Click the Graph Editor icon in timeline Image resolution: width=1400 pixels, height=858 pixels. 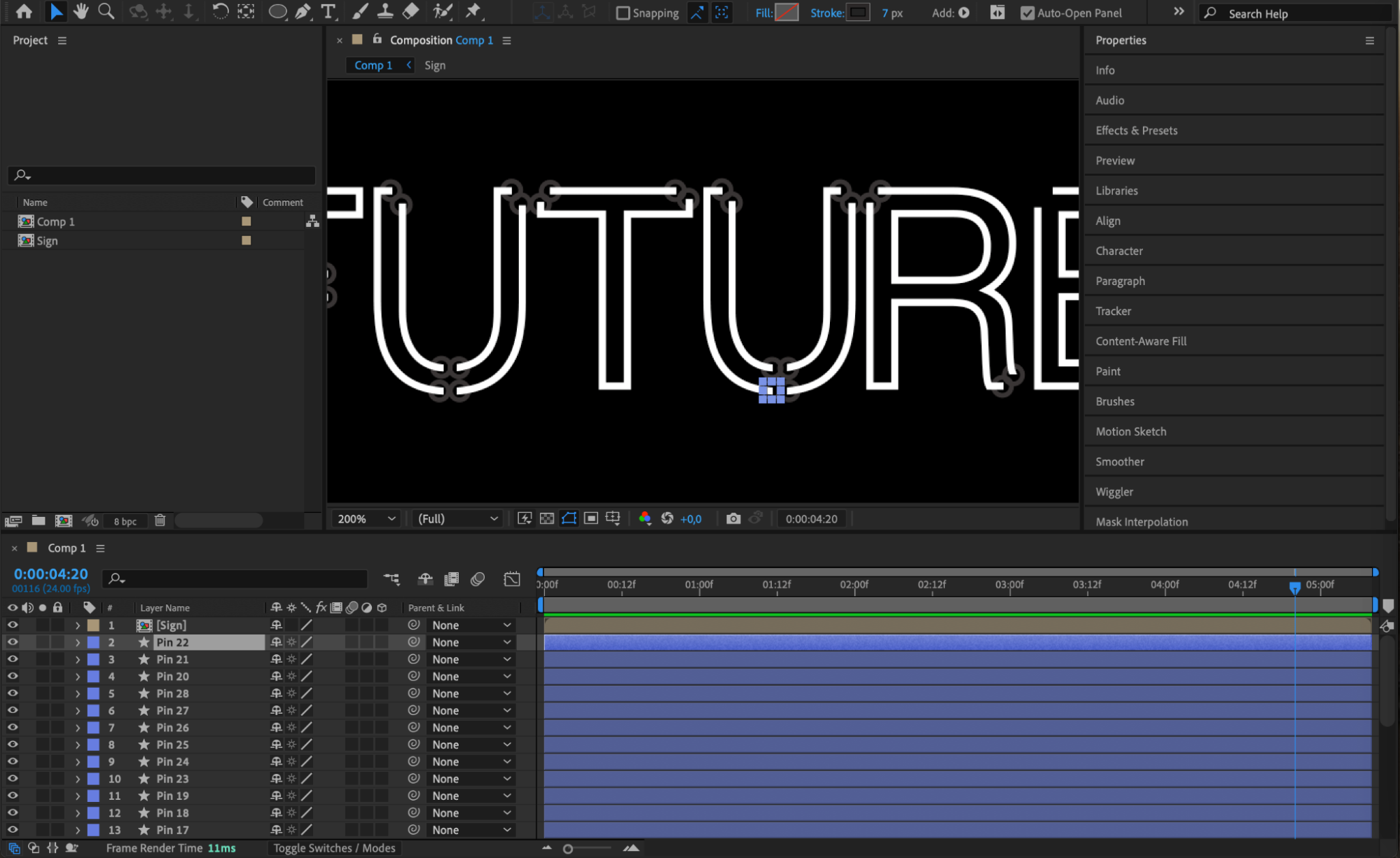(512, 579)
